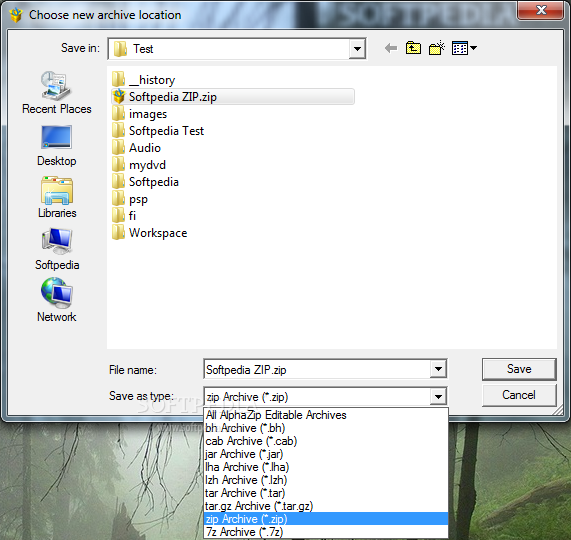571x540 pixels.
Task: Select the Softpedia Test folder
Action: click(158, 131)
